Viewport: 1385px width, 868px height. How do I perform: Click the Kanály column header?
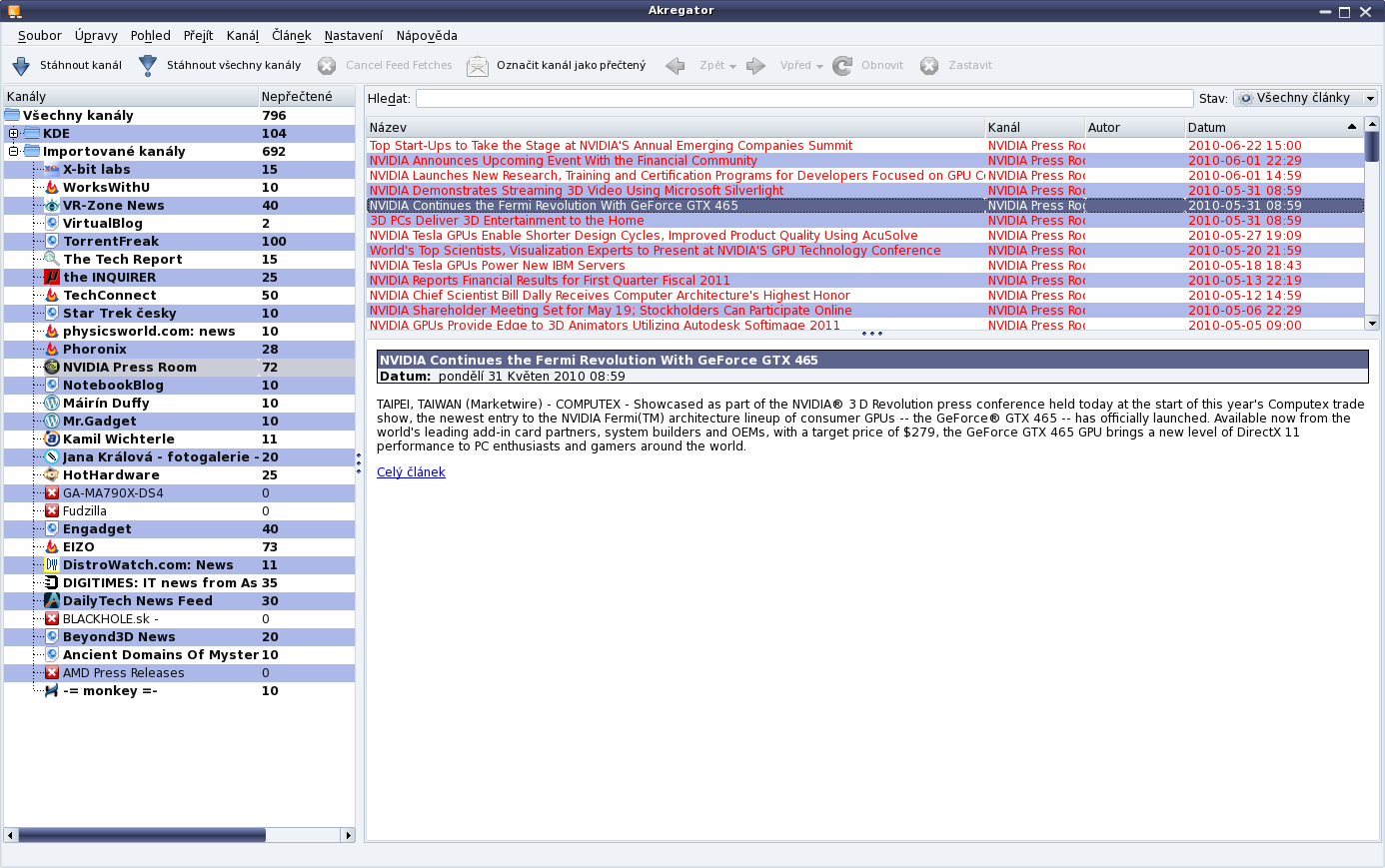pyautogui.click(x=131, y=97)
